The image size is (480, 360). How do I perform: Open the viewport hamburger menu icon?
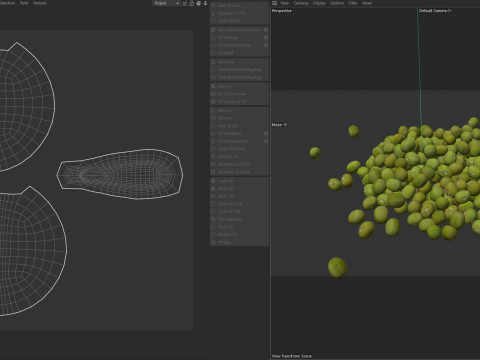274,3
